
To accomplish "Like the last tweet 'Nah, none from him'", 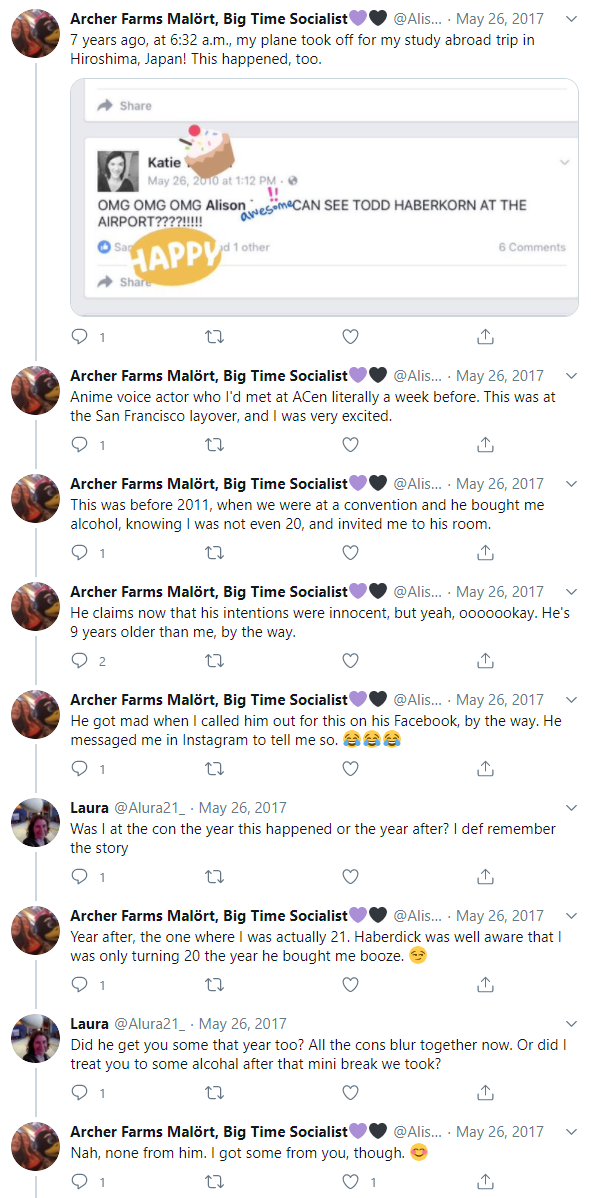I will click(x=350, y=1181).
